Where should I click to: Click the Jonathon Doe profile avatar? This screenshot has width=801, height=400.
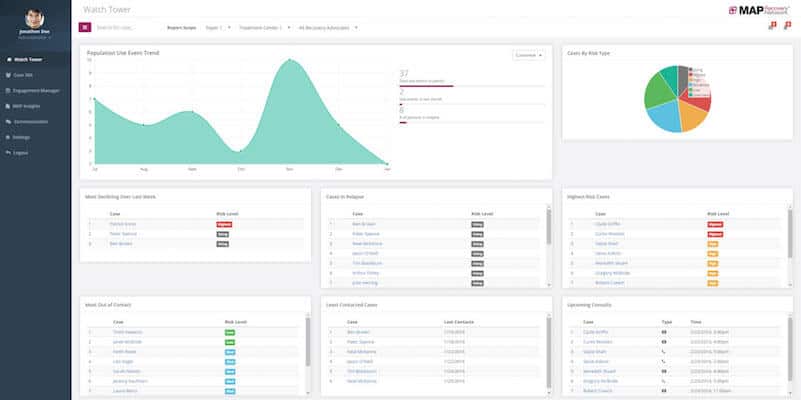coord(34,18)
